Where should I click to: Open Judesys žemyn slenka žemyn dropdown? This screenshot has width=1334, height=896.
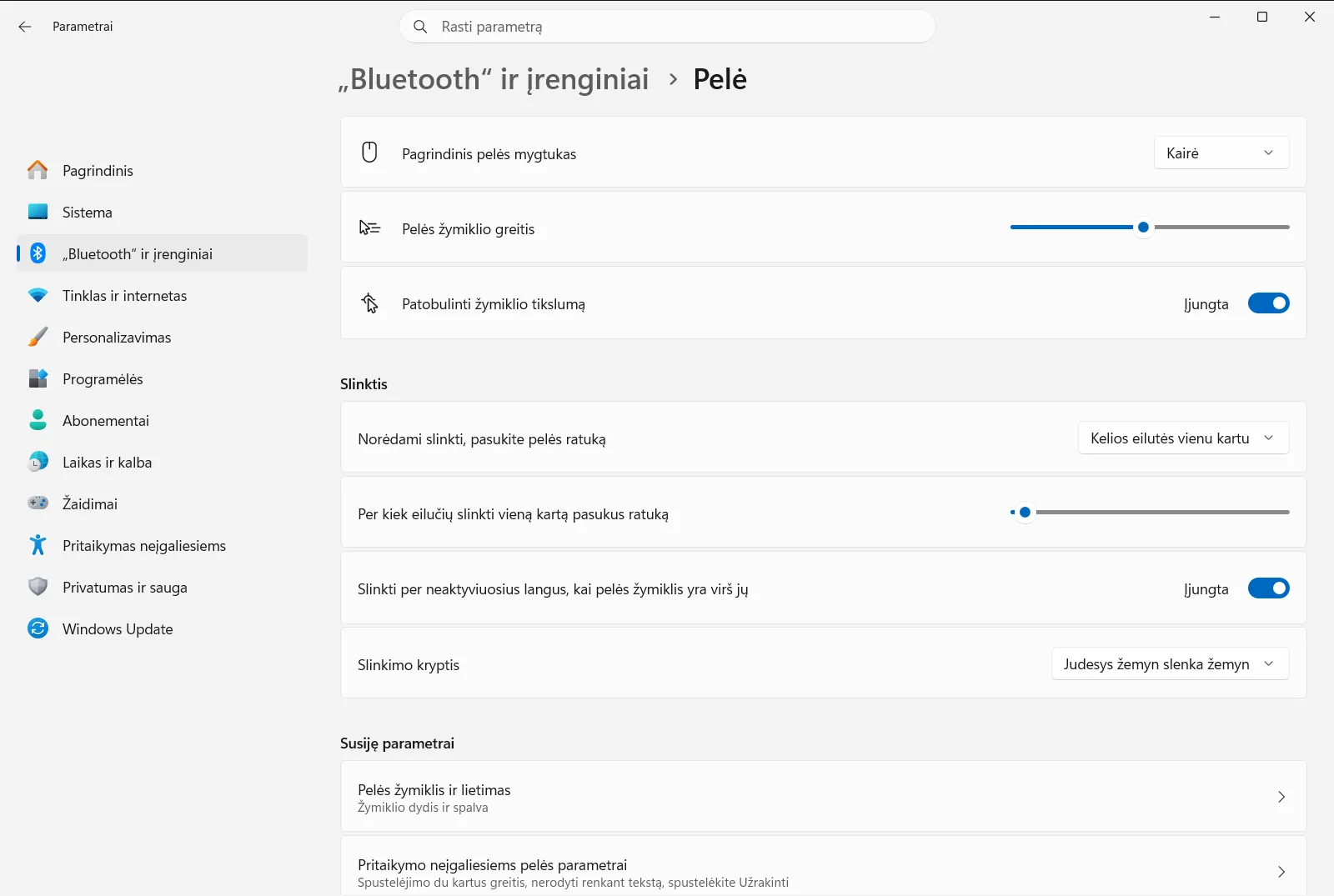click(1171, 663)
